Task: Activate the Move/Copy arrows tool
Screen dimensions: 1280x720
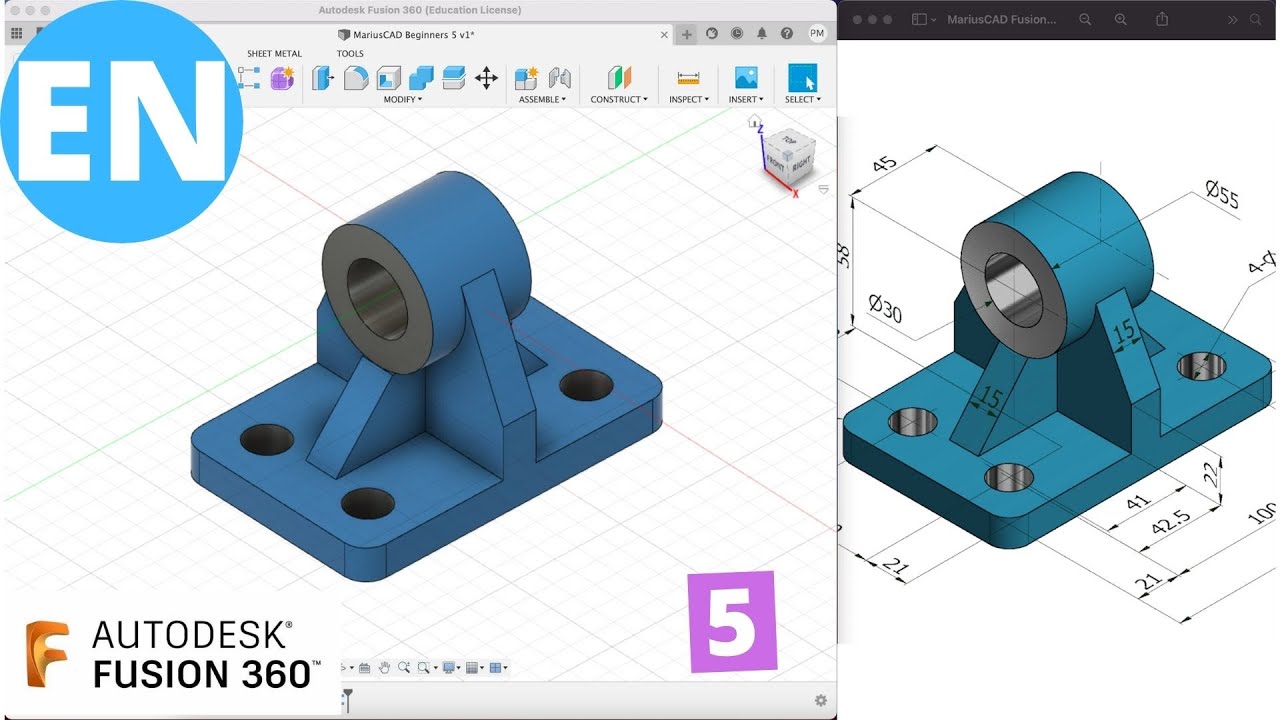Action: (x=486, y=78)
